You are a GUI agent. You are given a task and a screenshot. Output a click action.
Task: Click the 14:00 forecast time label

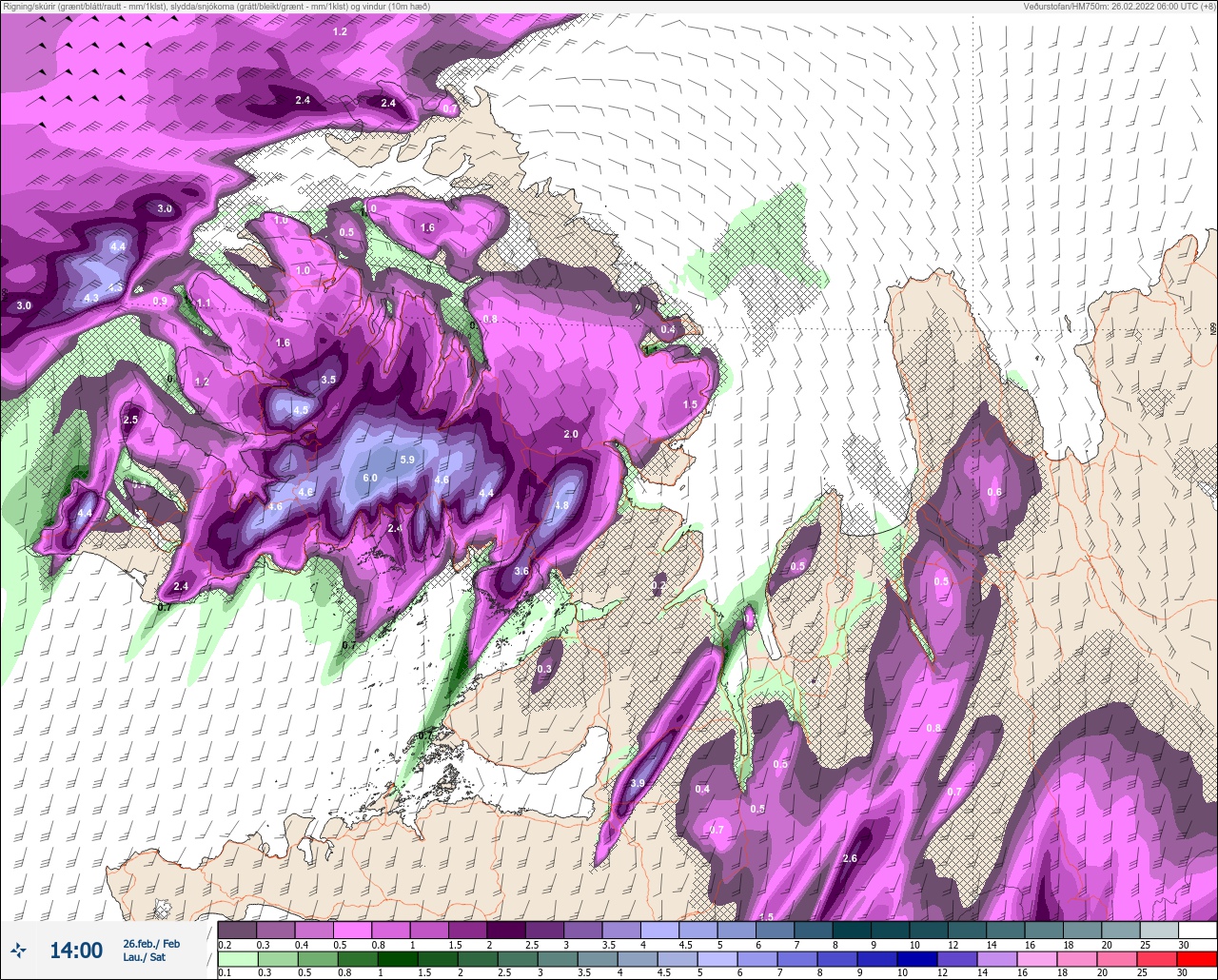(76, 950)
